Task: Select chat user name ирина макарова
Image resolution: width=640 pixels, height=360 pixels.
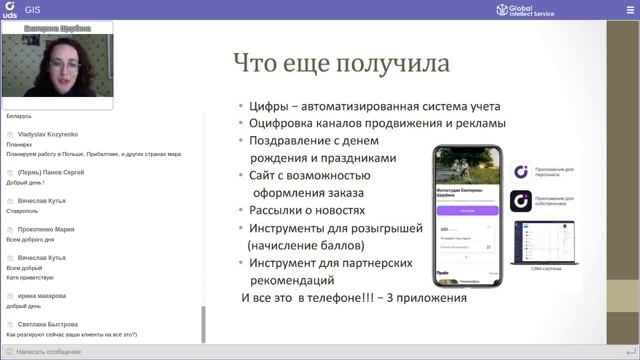Action: coord(42,296)
